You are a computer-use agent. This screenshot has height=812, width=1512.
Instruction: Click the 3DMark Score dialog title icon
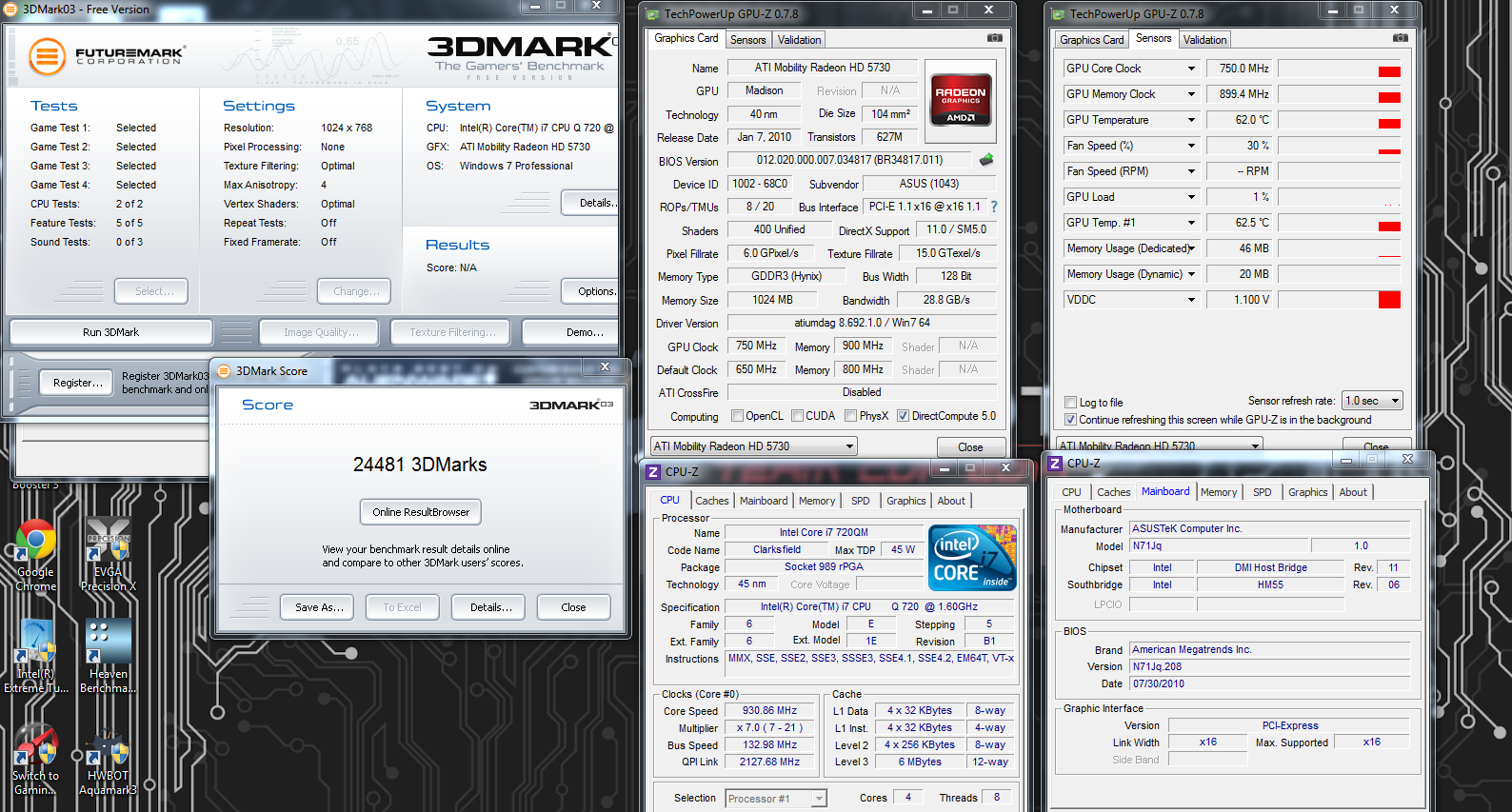[225, 370]
